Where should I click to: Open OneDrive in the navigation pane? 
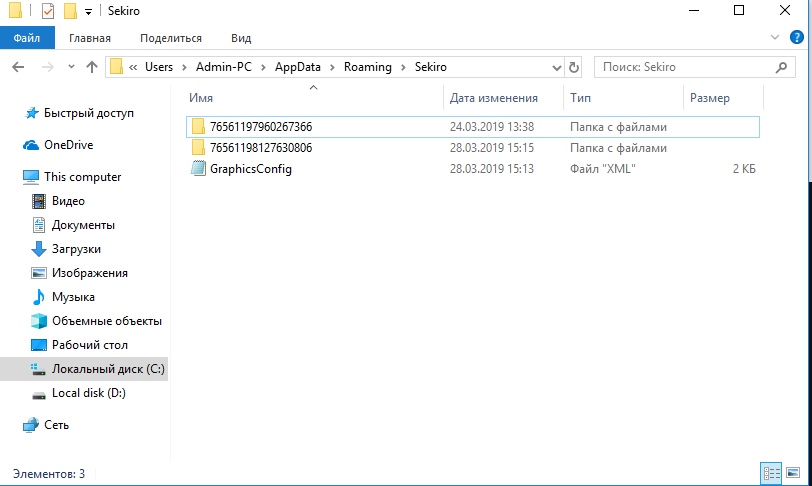click(59, 145)
